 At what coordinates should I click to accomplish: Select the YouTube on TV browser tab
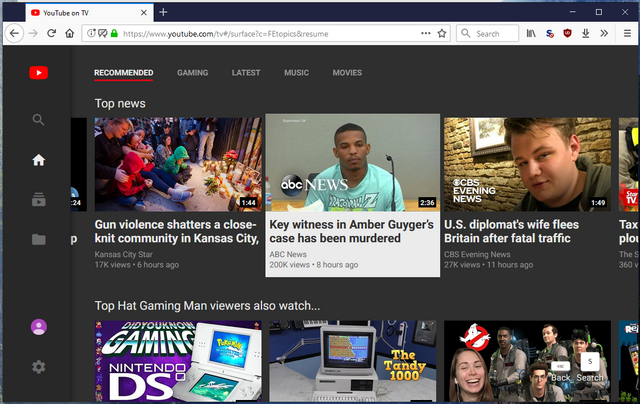89,13
